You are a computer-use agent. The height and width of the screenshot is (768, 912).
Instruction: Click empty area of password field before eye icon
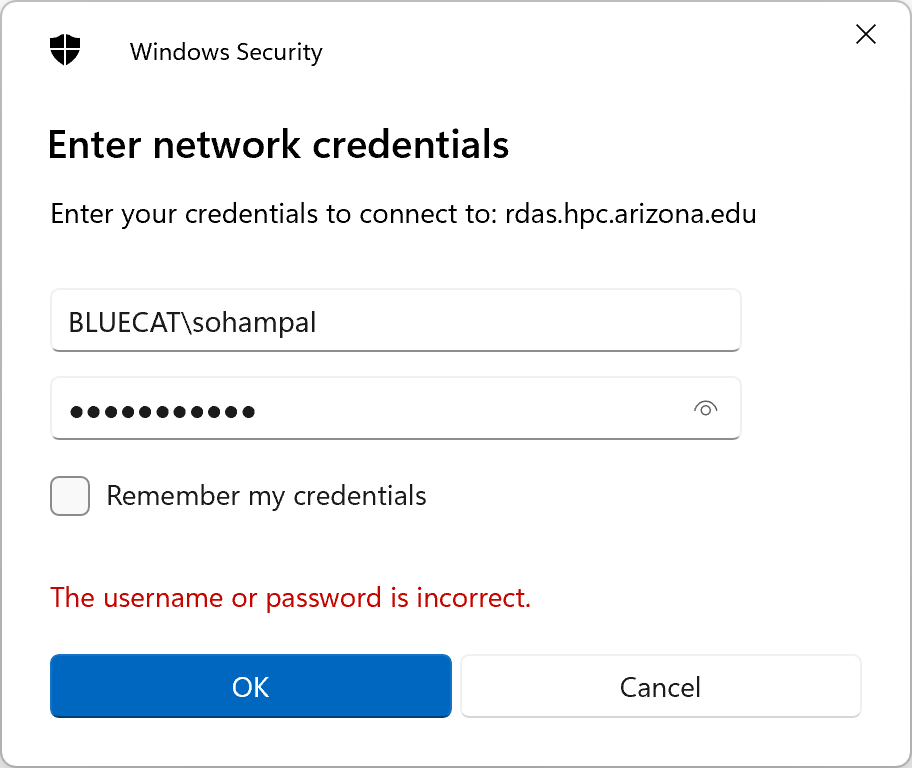coord(465,408)
